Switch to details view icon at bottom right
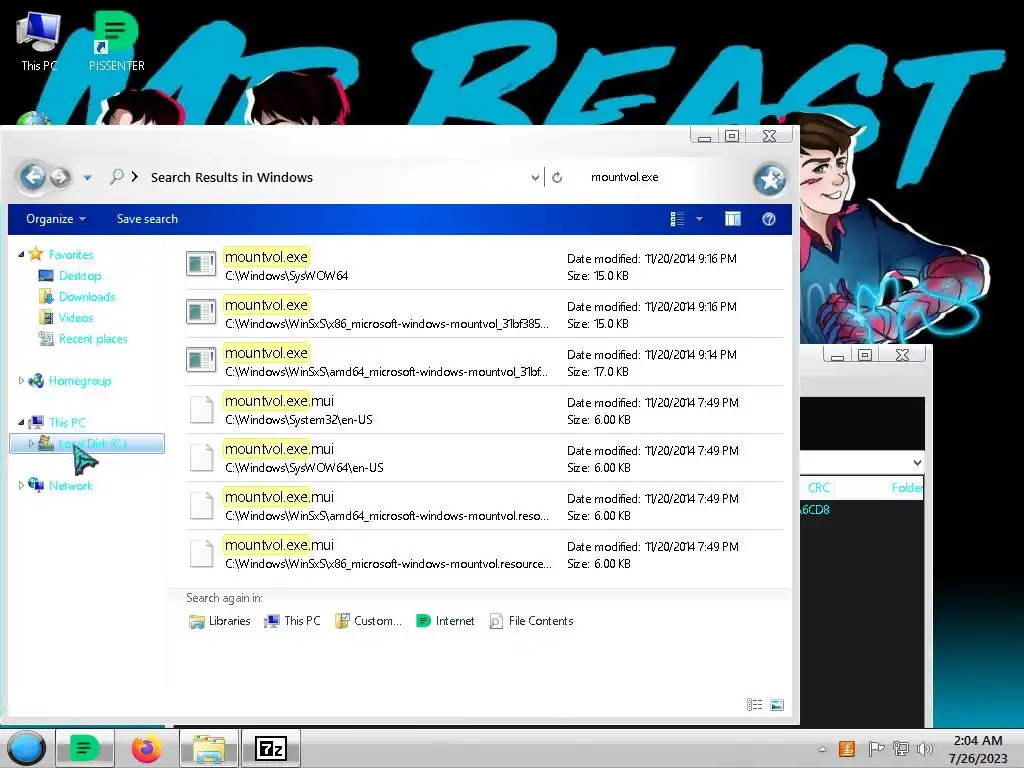 754,705
